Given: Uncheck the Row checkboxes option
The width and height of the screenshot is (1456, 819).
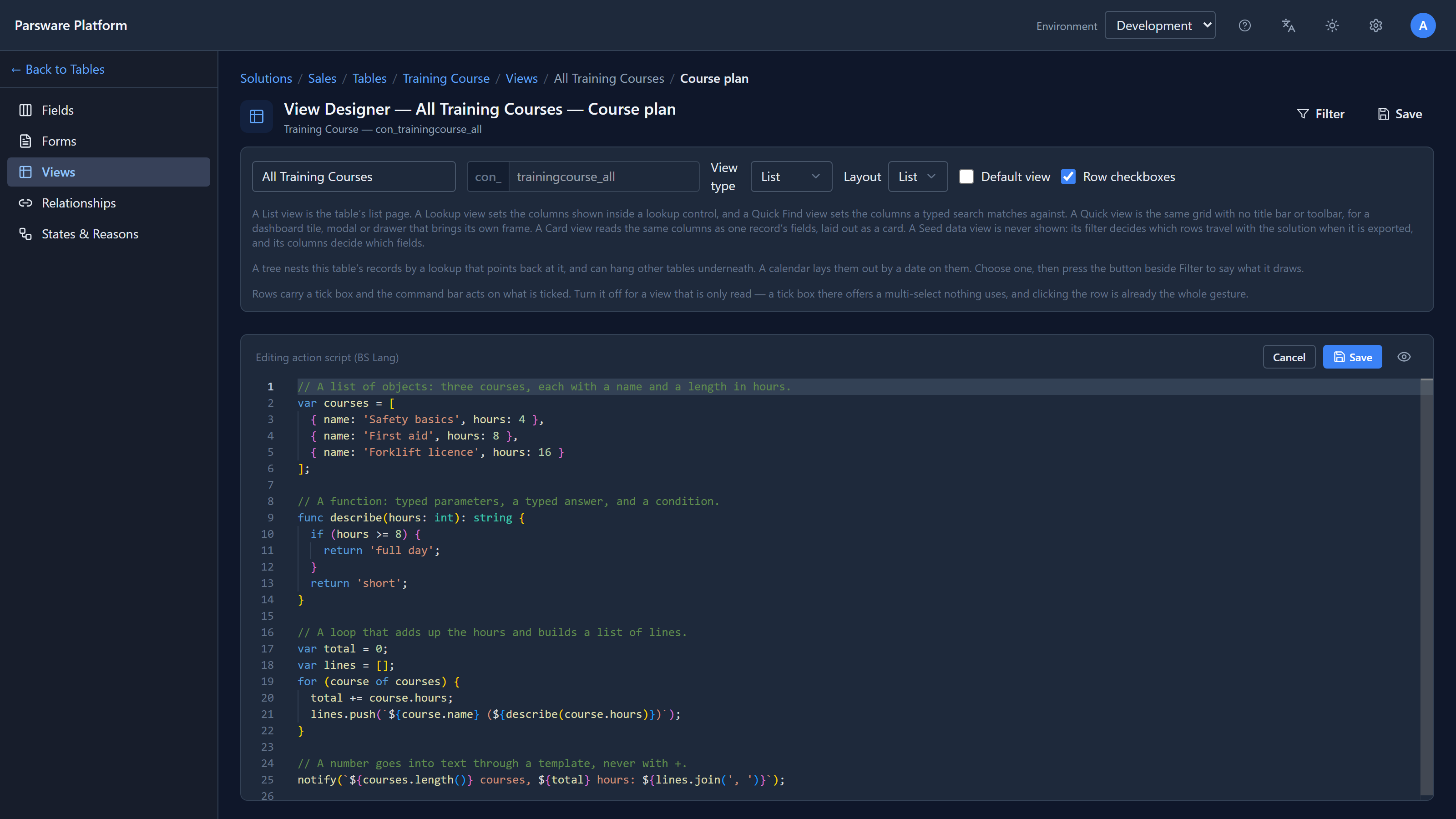Looking at the screenshot, I should [x=1068, y=177].
